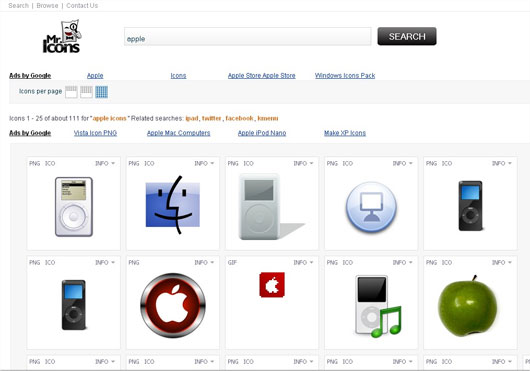Download GIF of the small red Apple icon
The image size is (530, 371).
click(232, 263)
